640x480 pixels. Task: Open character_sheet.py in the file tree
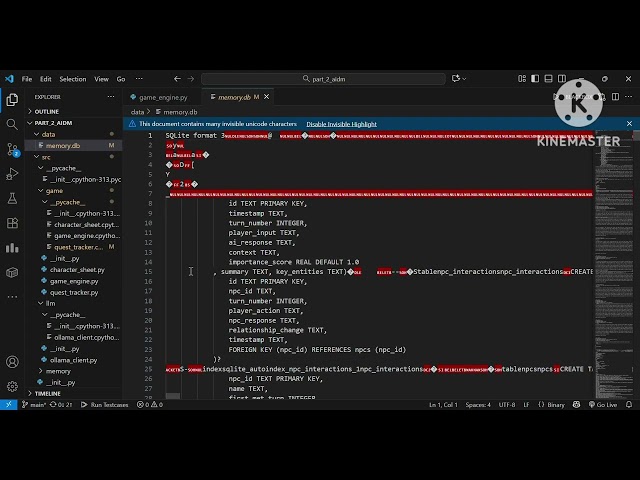(77, 270)
